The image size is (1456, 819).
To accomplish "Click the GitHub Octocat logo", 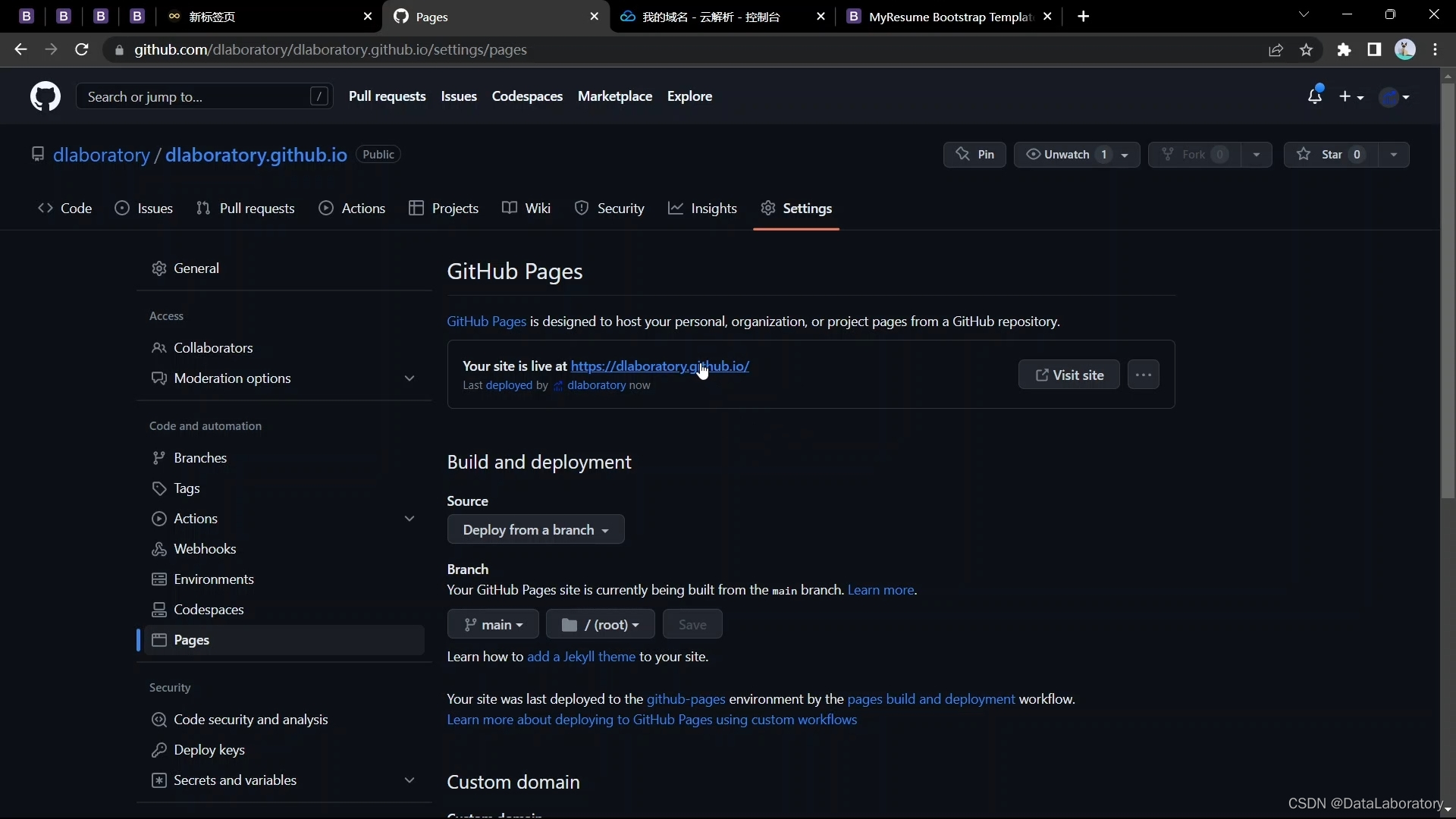I will point(45,97).
